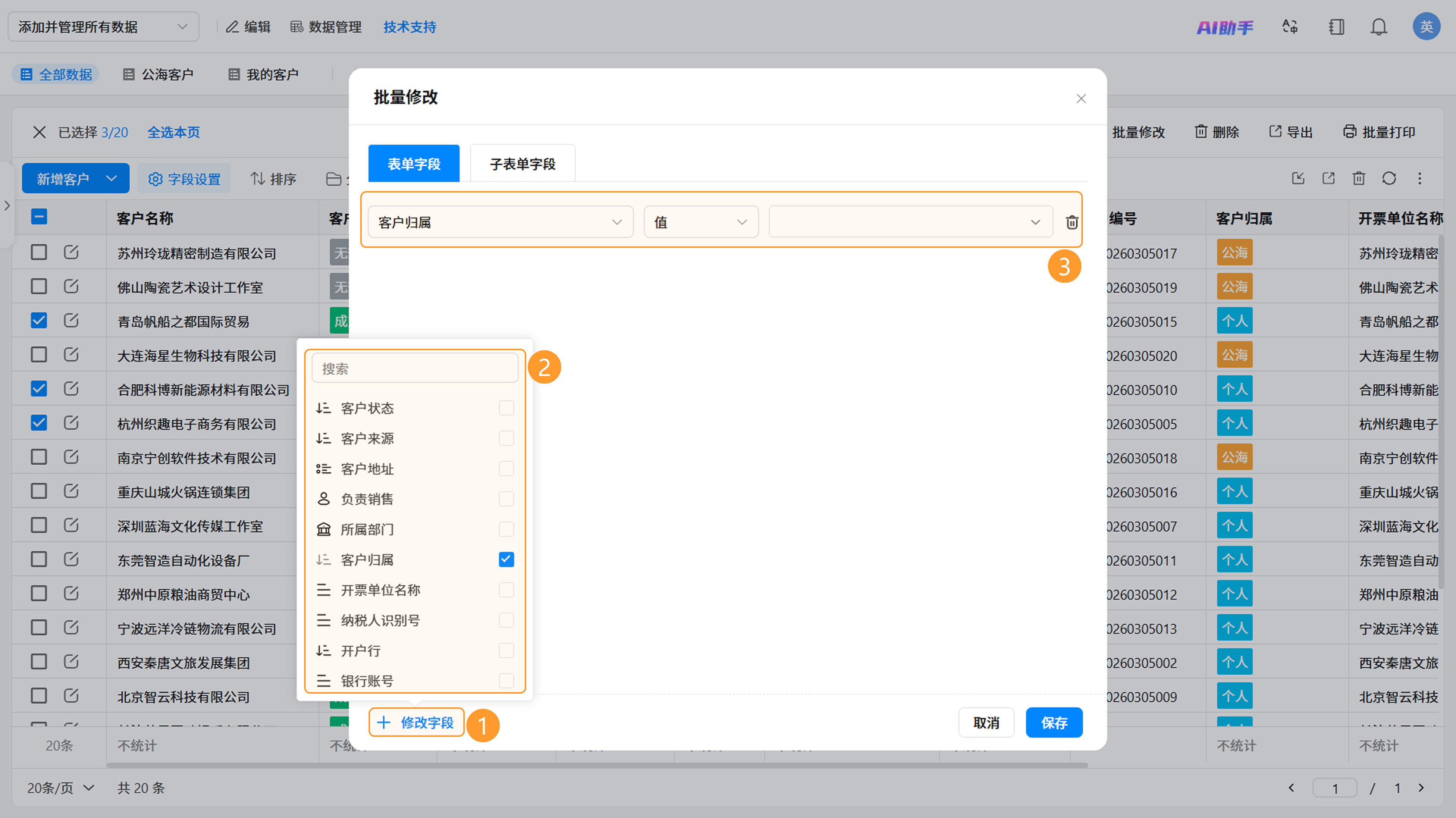The width and height of the screenshot is (1456, 818).
Task: Edit row 佛山陶瓷艺术设计工作室 pencil icon
Action: (x=71, y=286)
